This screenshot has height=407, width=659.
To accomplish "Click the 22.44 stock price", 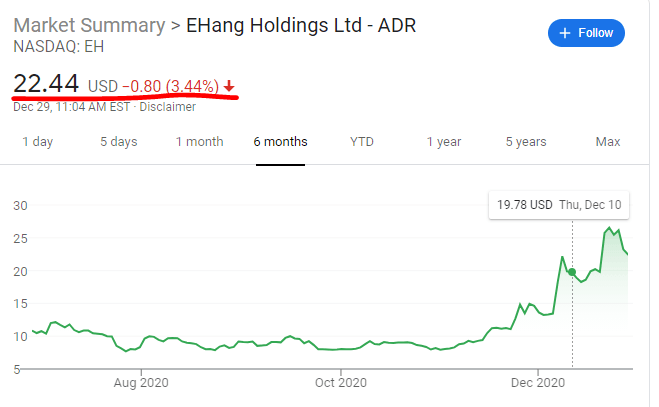I will point(46,84).
